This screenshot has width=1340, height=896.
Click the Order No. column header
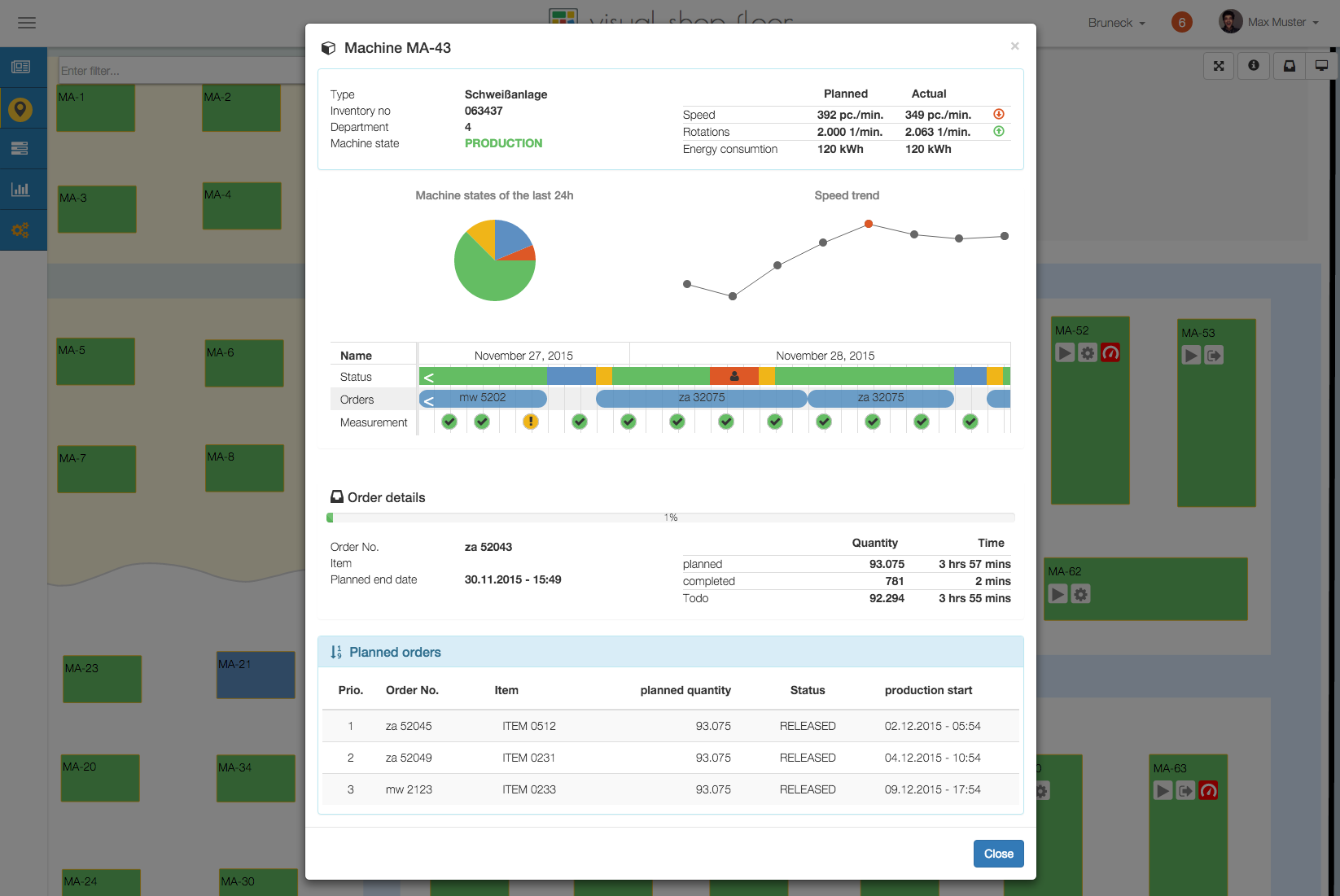(412, 690)
